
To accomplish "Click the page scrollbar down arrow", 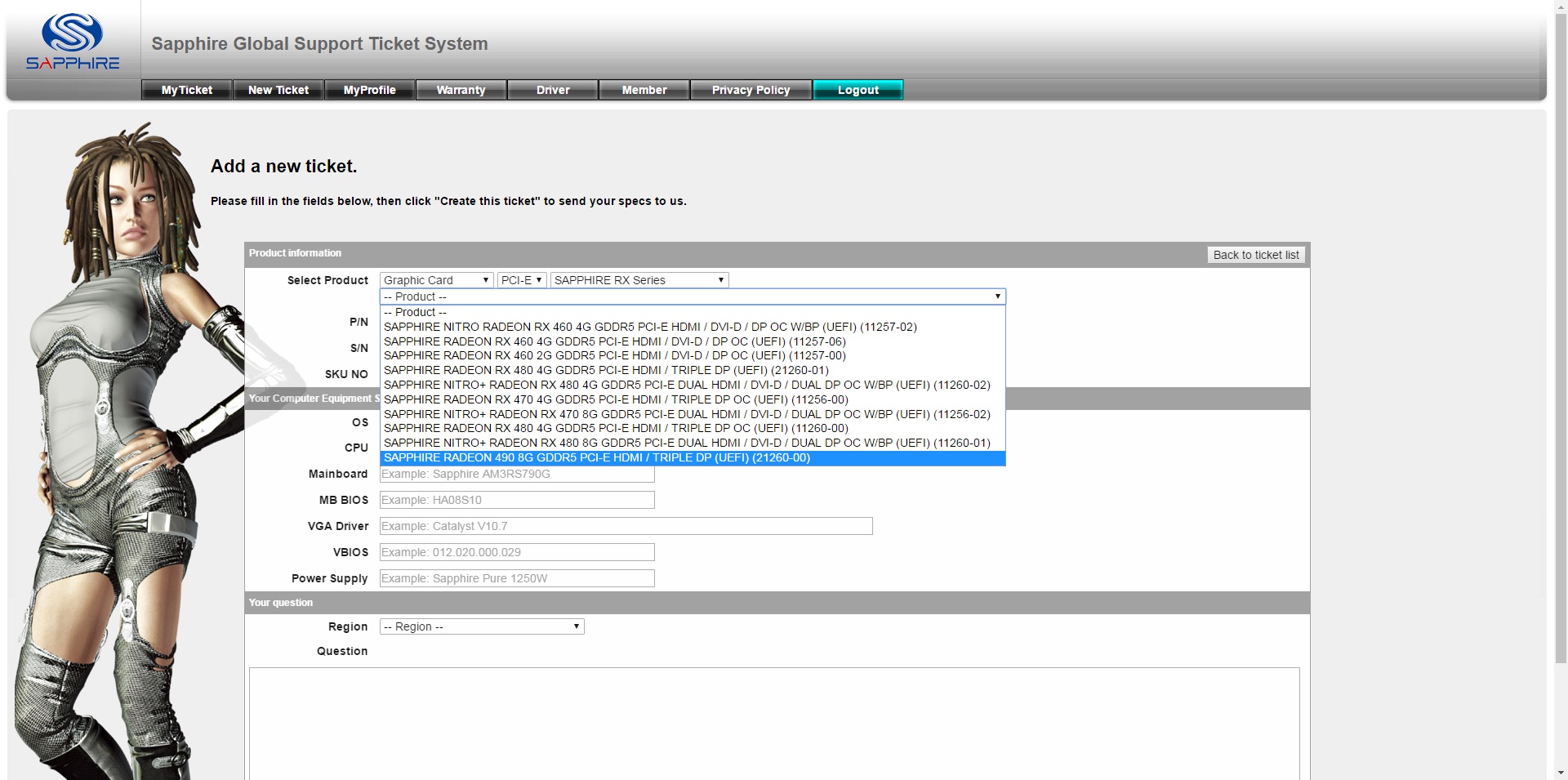I will [x=1561, y=773].
